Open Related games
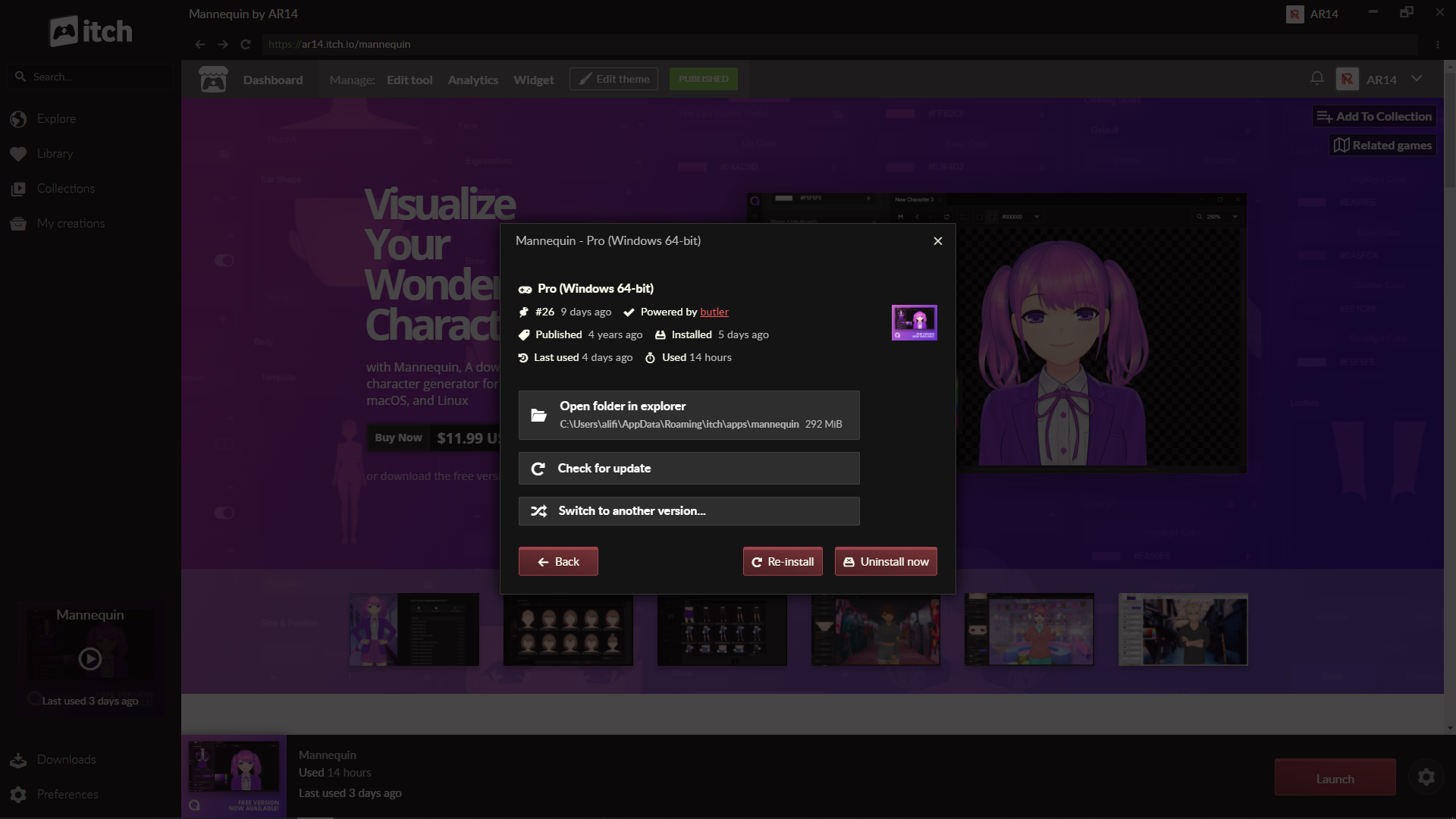The height and width of the screenshot is (819, 1456). (x=1382, y=145)
